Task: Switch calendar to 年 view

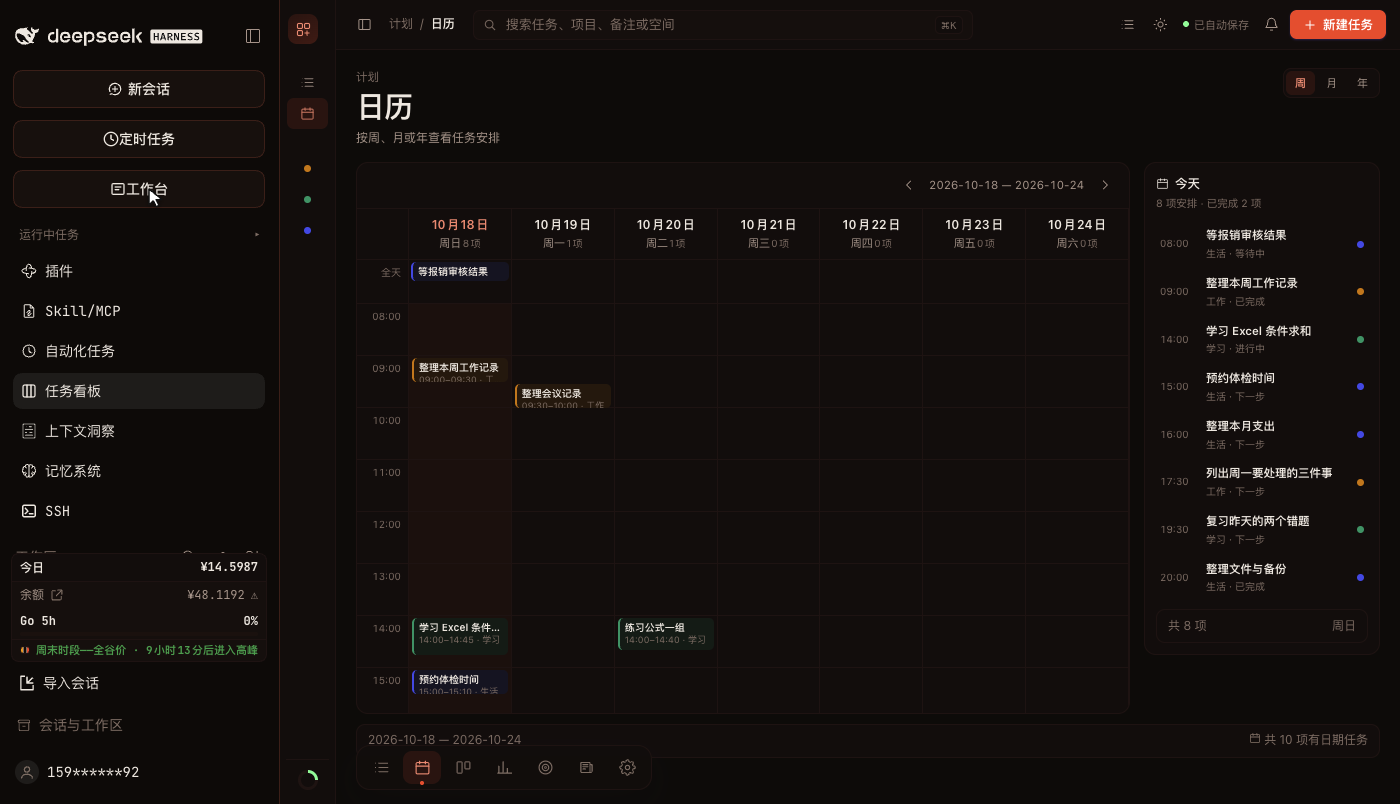Action: tap(1362, 83)
